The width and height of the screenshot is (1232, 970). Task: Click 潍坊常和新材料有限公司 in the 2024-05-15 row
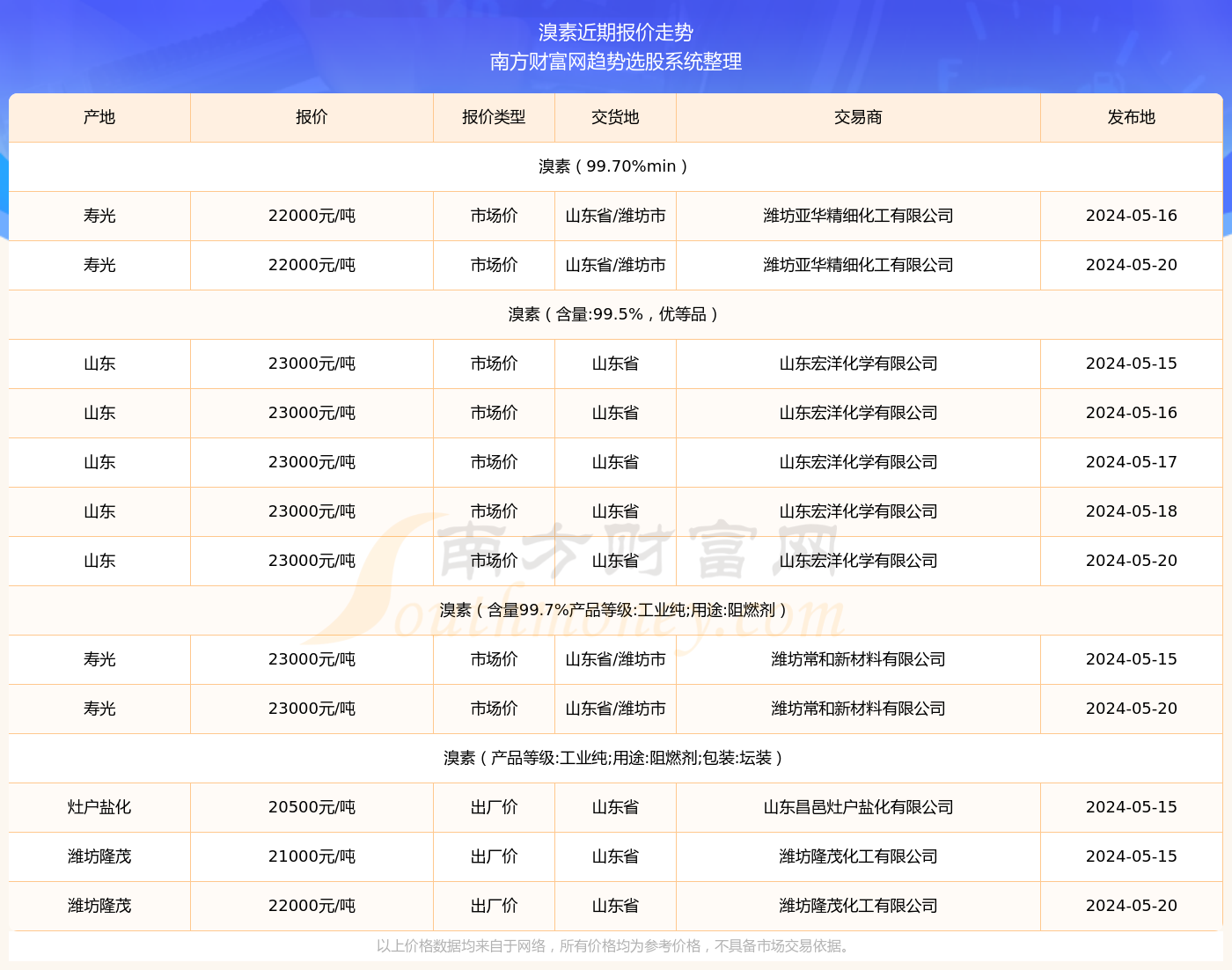pyautogui.click(x=858, y=659)
